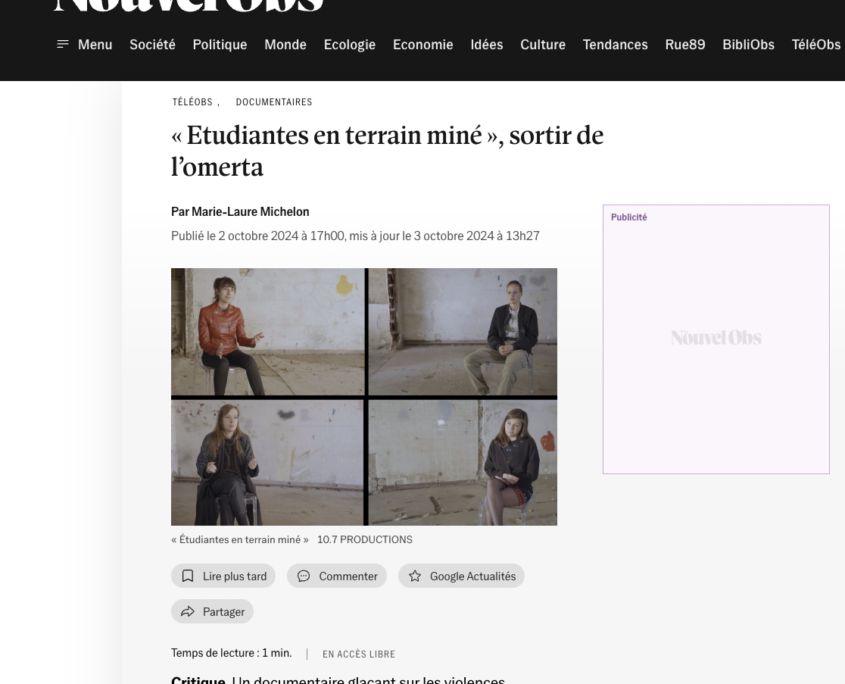Viewport: 845px width, 684px height.
Task: Click the documentary four-panel article image
Action: [x=364, y=397]
